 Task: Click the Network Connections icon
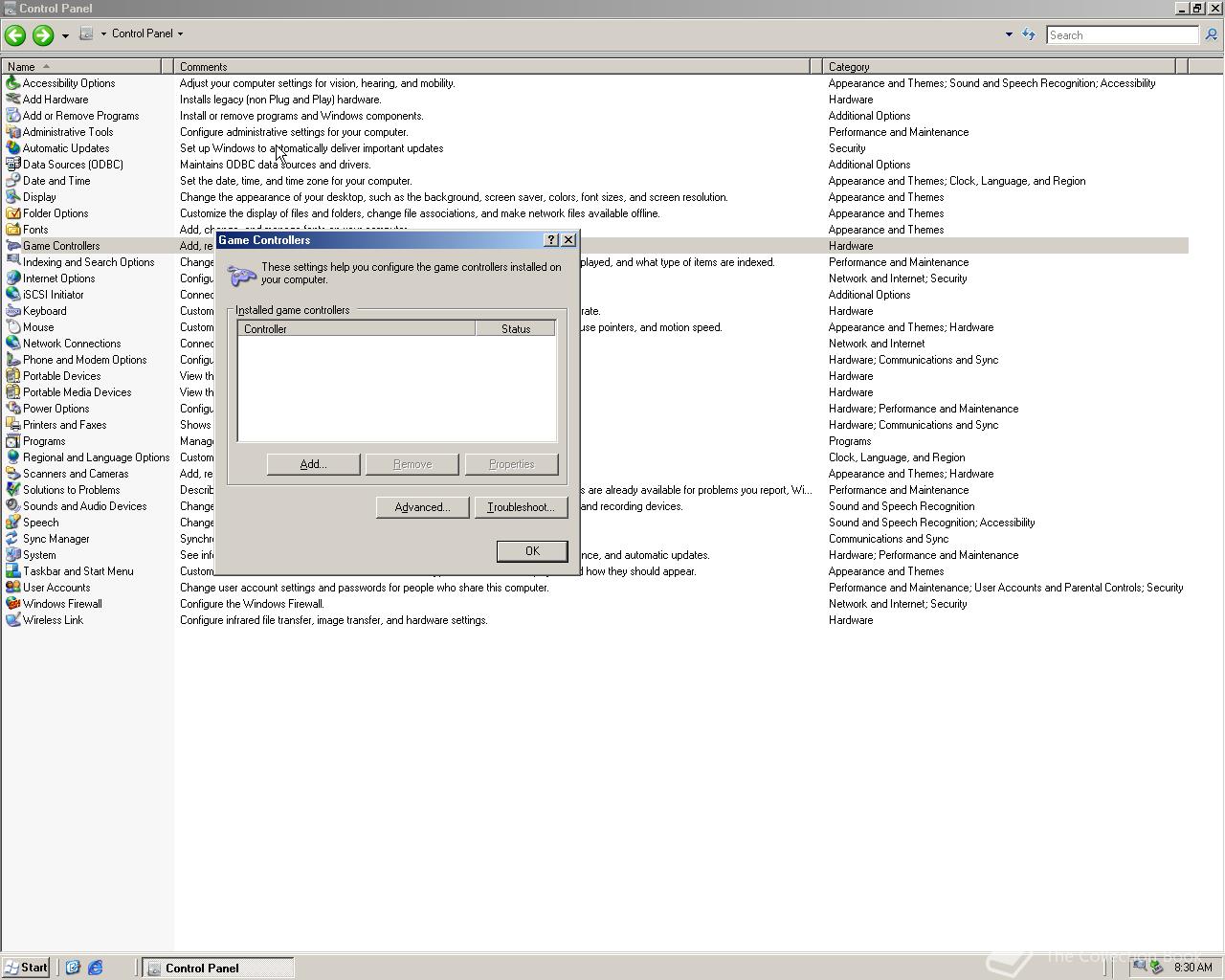coord(12,344)
